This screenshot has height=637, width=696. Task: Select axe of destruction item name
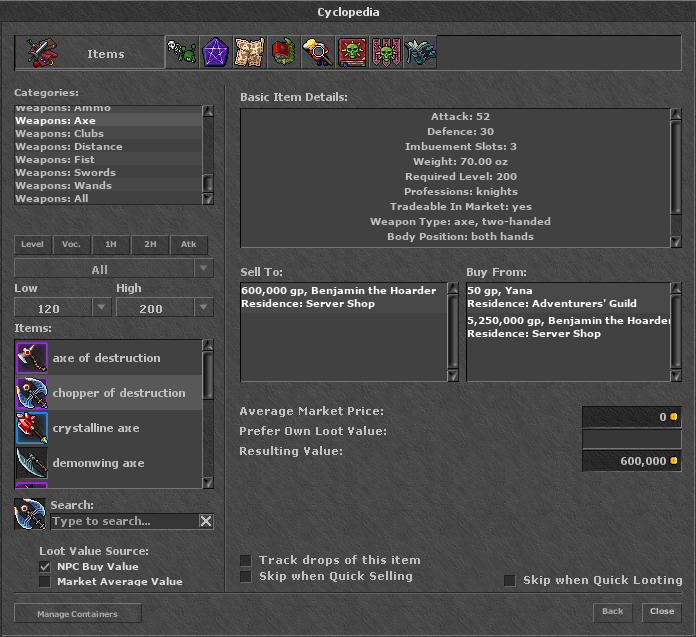click(107, 358)
